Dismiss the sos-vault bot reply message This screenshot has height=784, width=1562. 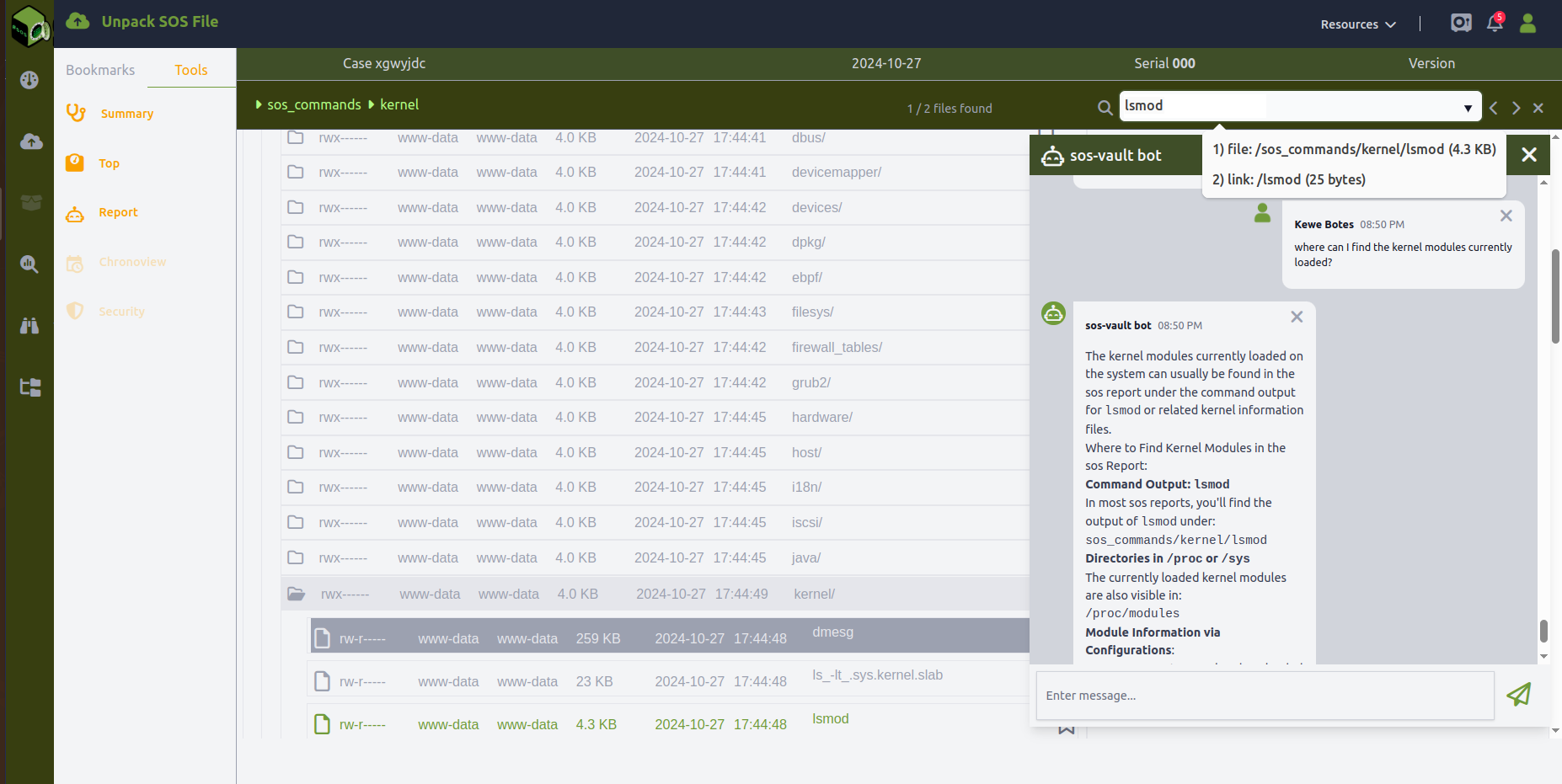pyautogui.click(x=1297, y=317)
